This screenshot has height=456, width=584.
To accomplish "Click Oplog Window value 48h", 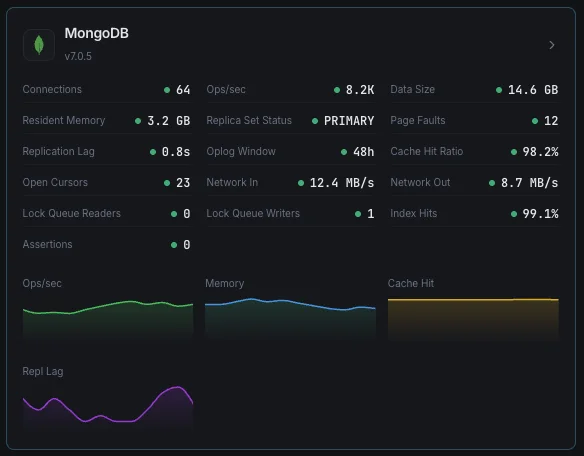I will tap(364, 152).
